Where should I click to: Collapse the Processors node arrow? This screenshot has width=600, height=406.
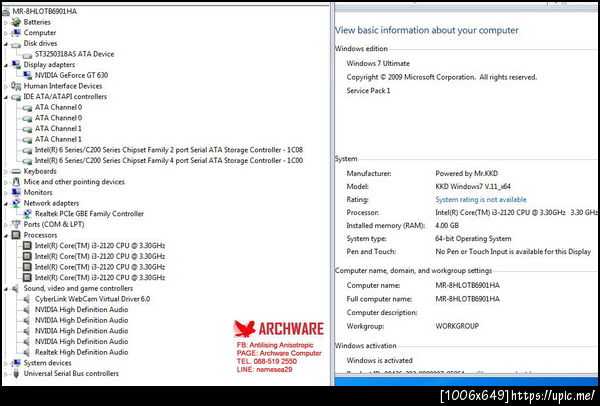6,236
